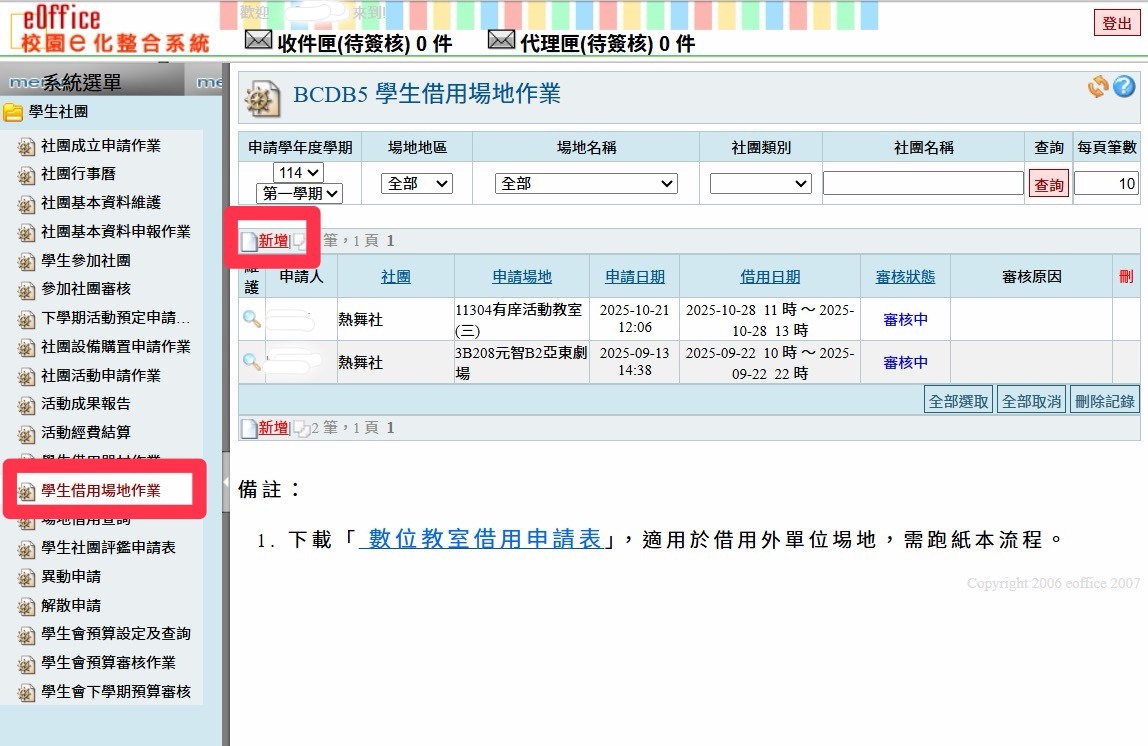This screenshot has width=1148, height=746.
Task: Sort by the 借用日期 column header
Action: [x=770, y=277]
